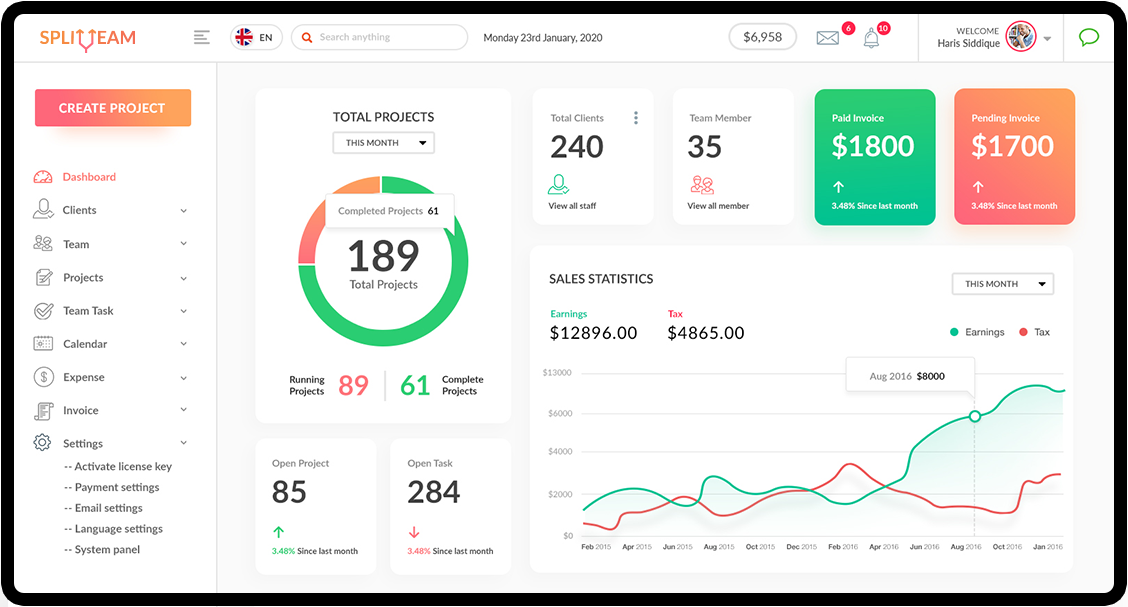This screenshot has width=1128, height=607.
Task: Select Dashboard in the sidebar
Action: (89, 177)
